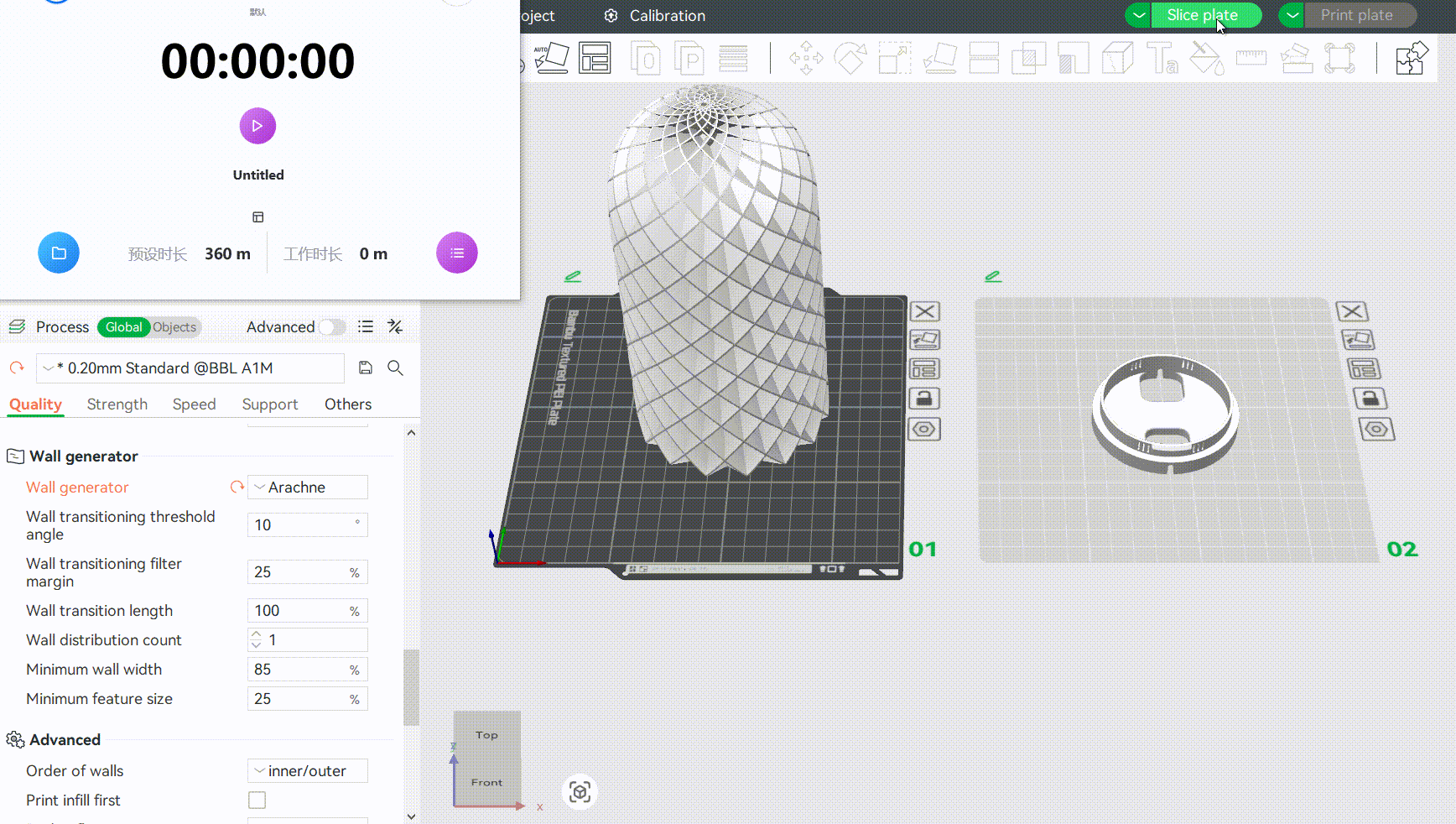Open the Order of walls dropdown
The height and width of the screenshot is (824, 1456).
coord(308,771)
